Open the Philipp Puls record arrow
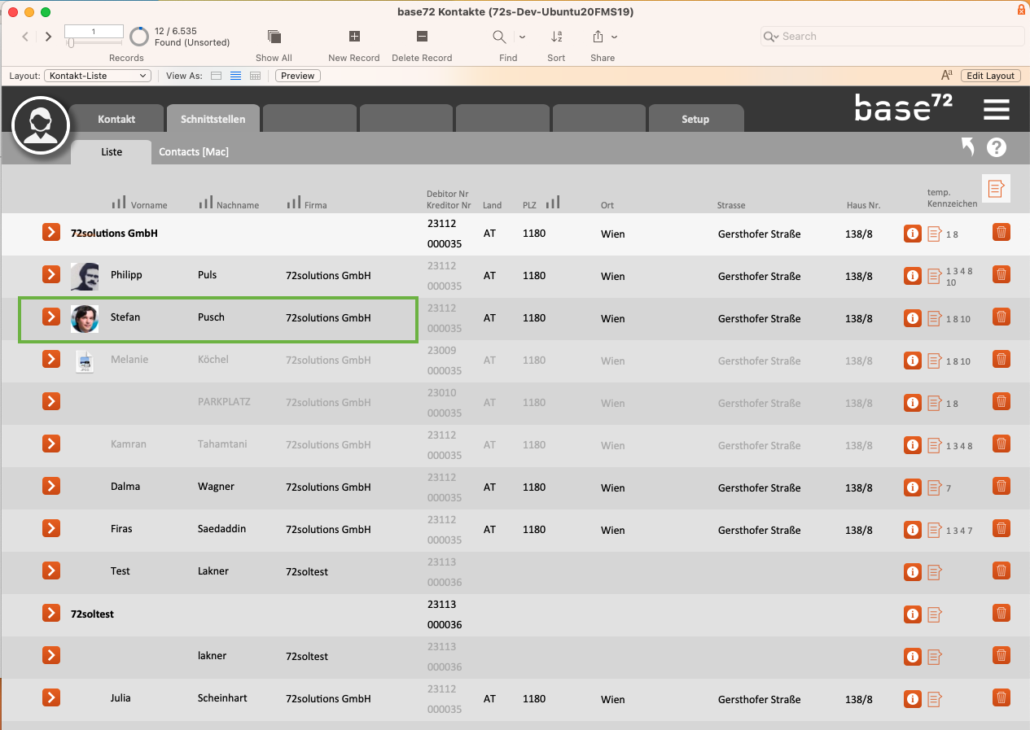The height and width of the screenshot is (730, 1030). [51, 274]
